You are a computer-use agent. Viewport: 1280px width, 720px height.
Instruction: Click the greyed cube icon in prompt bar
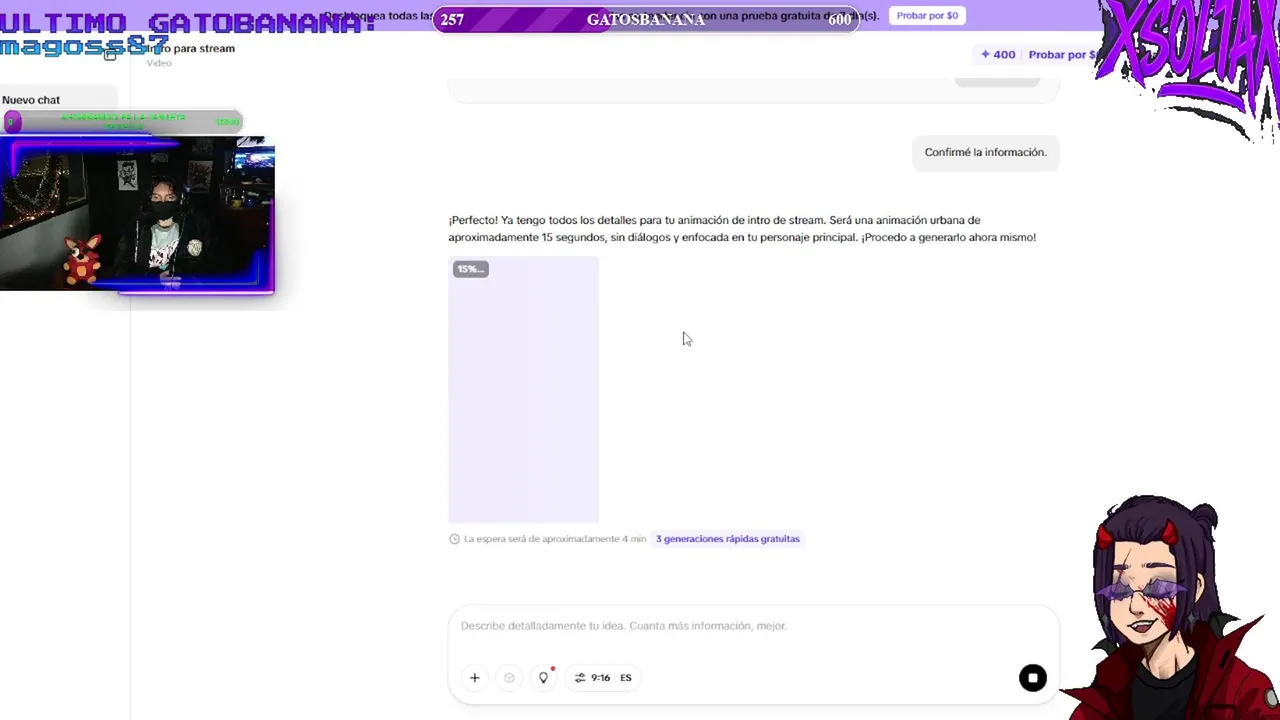click(509, 678)
